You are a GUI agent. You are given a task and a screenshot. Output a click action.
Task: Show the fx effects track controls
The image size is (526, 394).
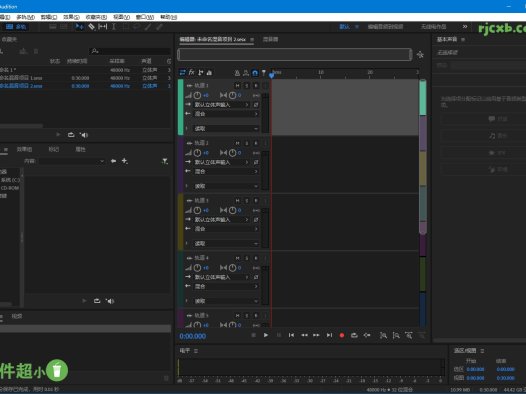click(x=192, y=72)
